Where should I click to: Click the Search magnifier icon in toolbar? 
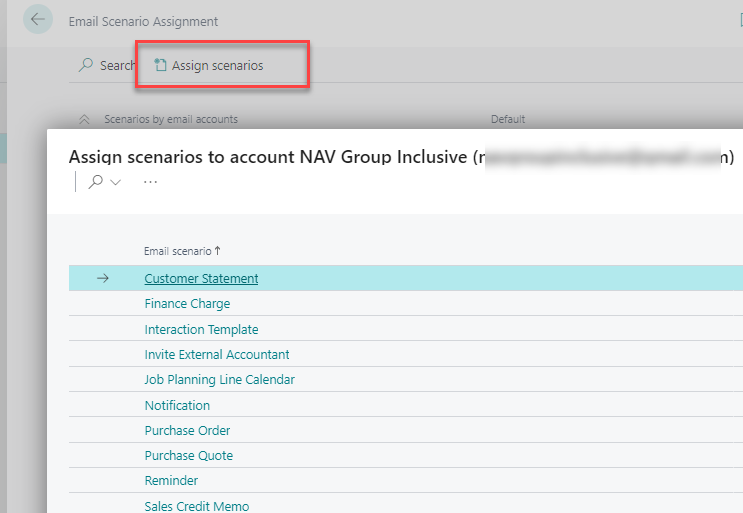pos(86,65)
